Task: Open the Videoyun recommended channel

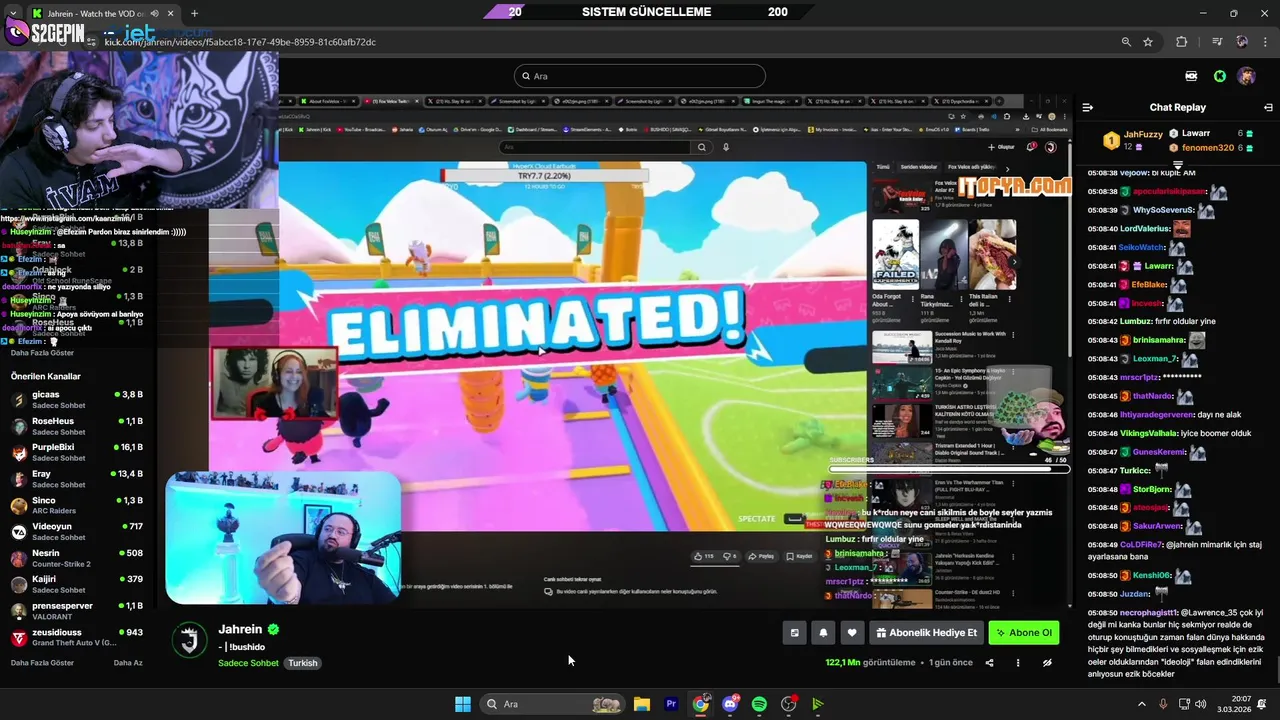Action: click(x=78, y=531)
